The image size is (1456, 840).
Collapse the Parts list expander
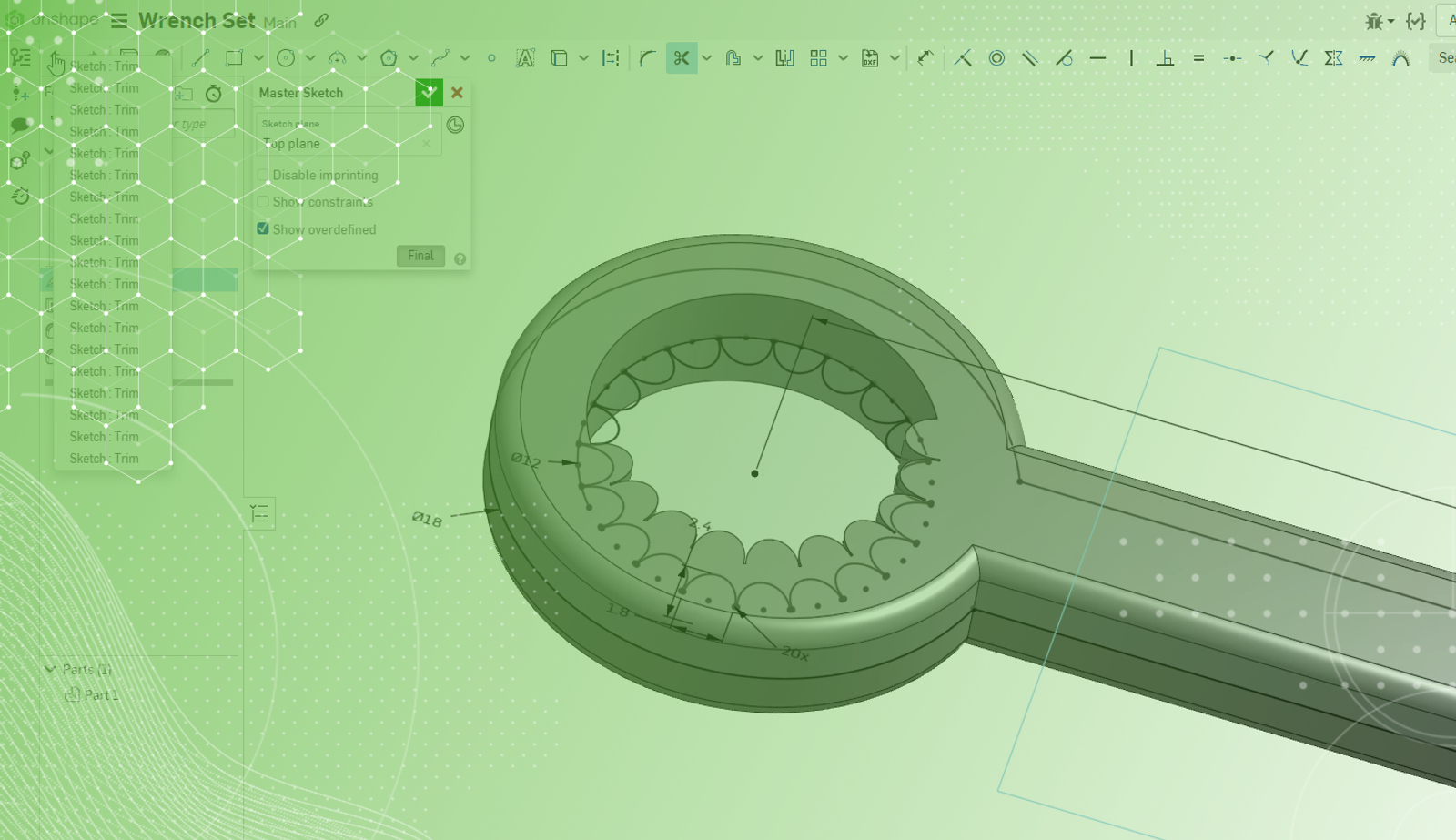tap(50, 669)
